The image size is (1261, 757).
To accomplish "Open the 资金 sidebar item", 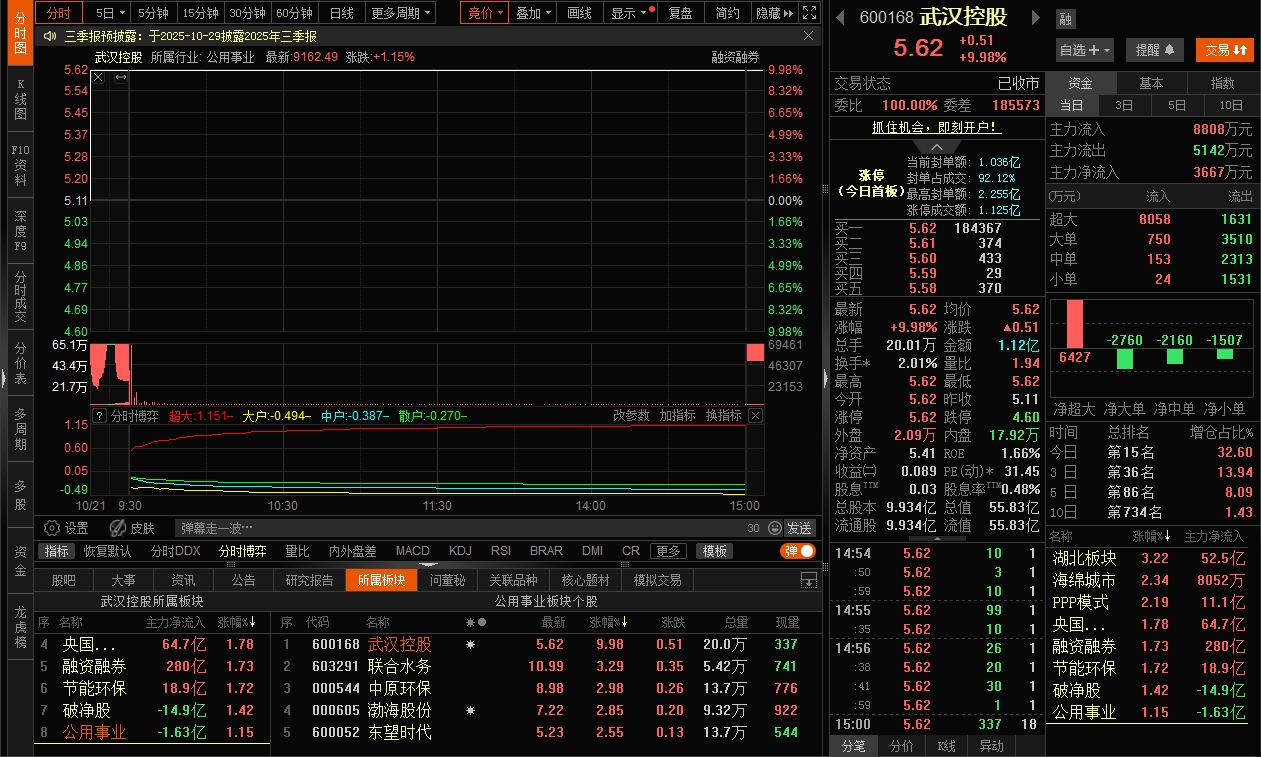I will tap(20, 560).
